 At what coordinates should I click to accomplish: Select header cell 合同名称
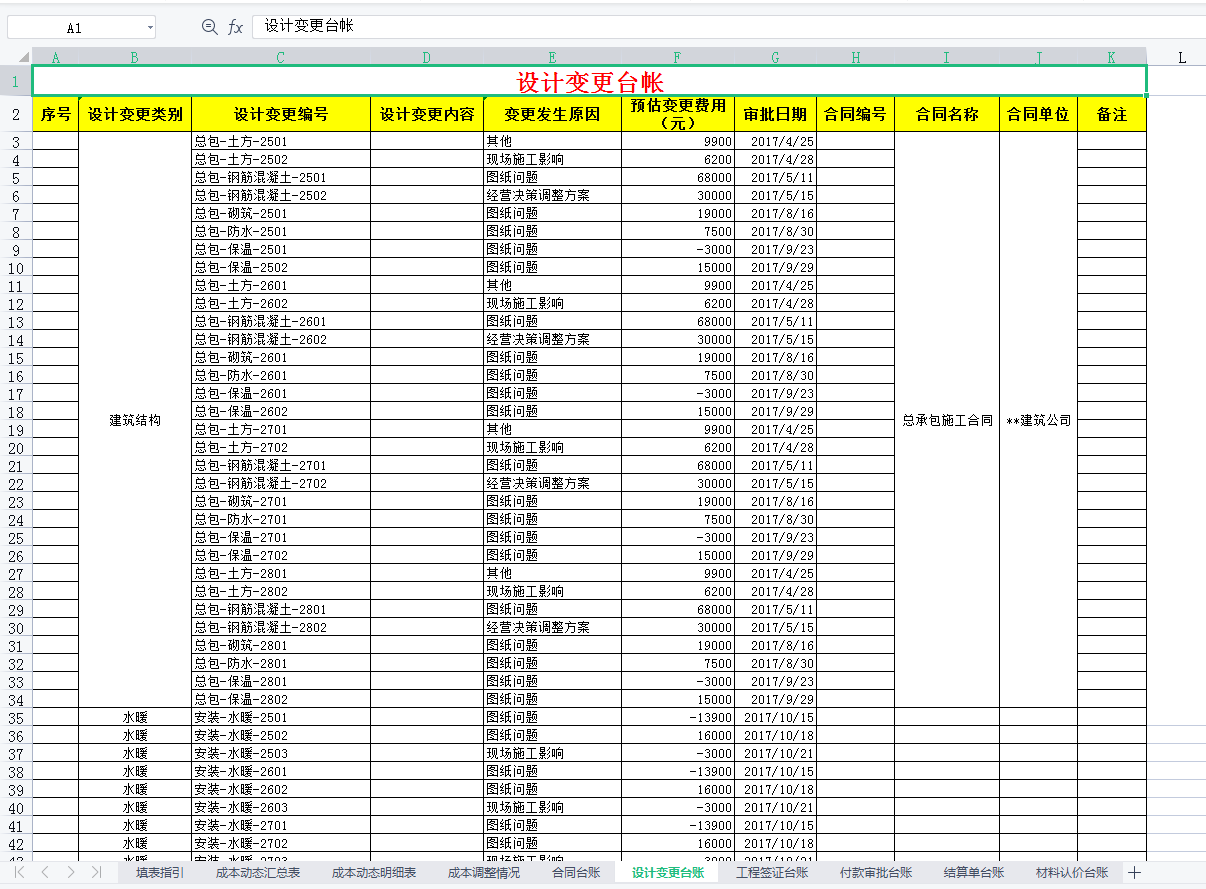click(947, 114)
